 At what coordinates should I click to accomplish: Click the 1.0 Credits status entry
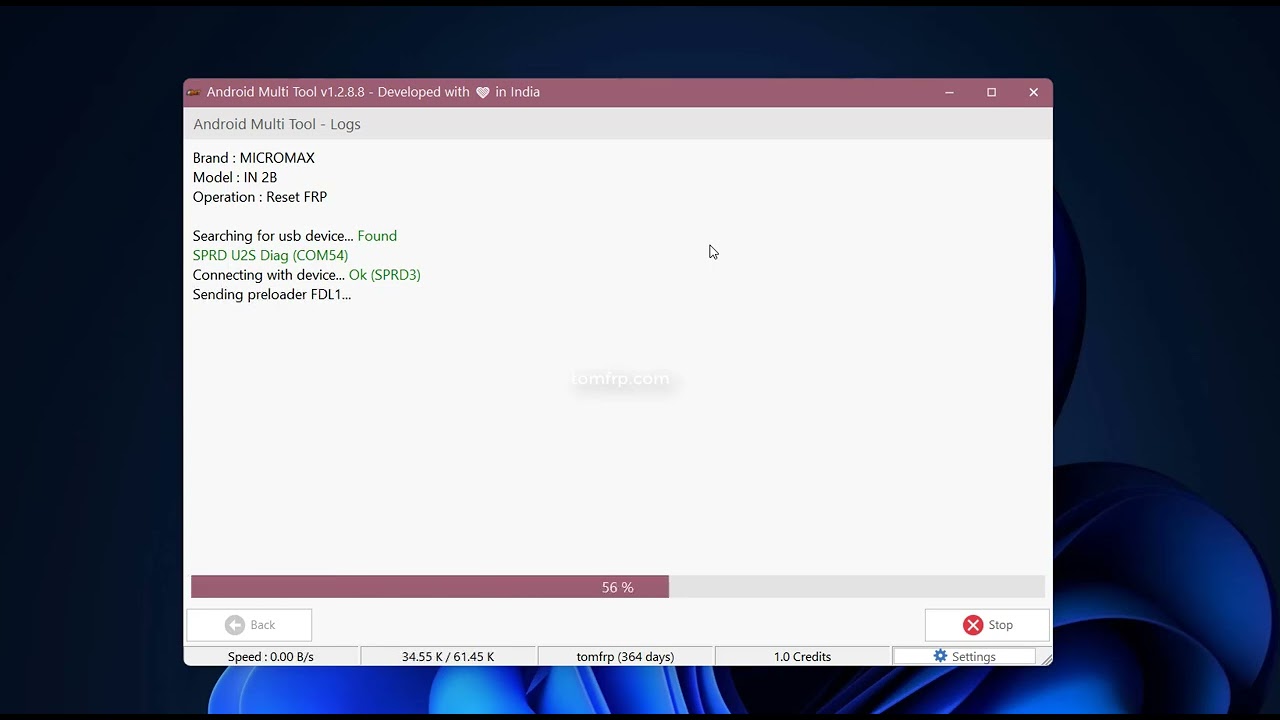coord(802,657)
